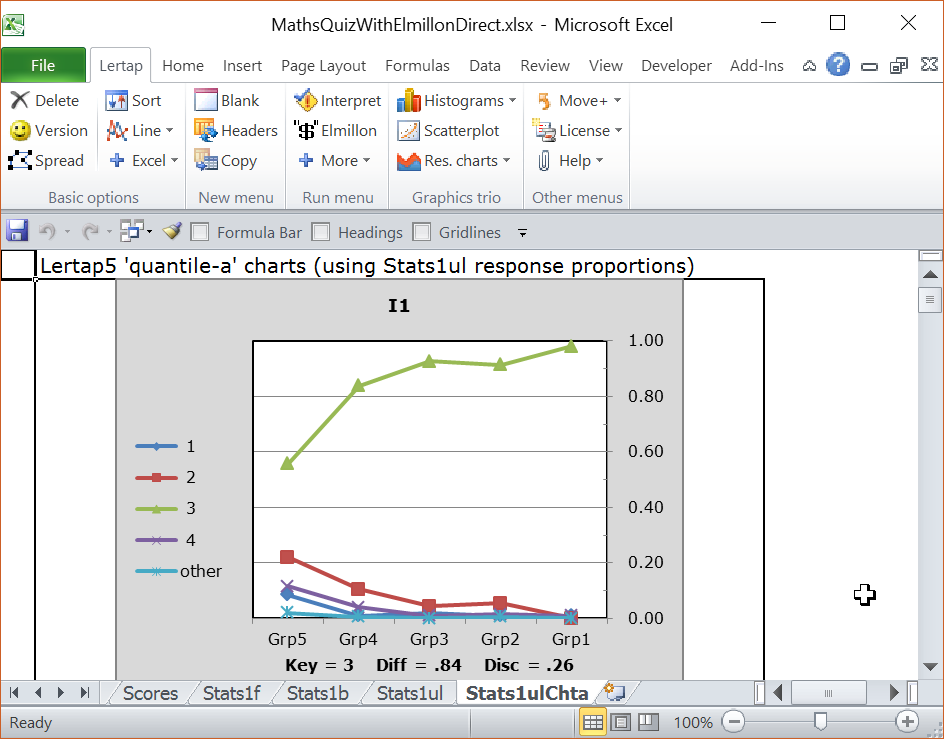Switch to Normal view icon
The width and height of the screenshot is (944, 739).
click(x=592, y=722)
